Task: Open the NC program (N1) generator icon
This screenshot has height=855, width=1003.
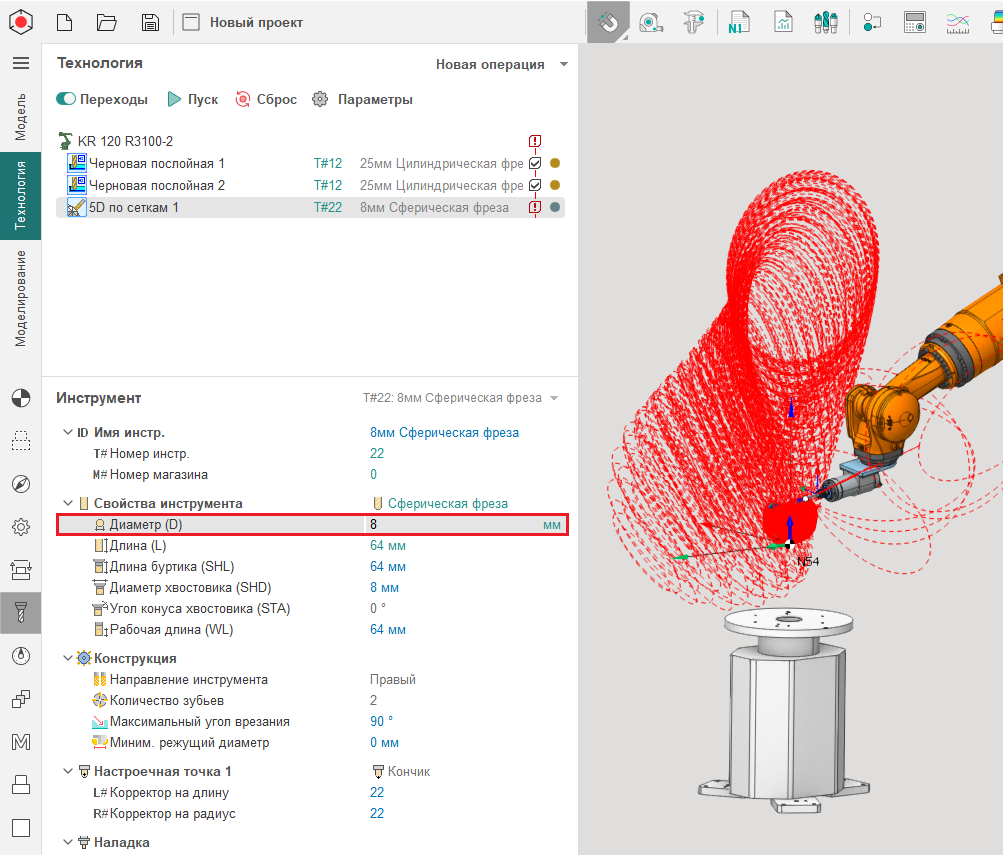Action: [739, 22]
